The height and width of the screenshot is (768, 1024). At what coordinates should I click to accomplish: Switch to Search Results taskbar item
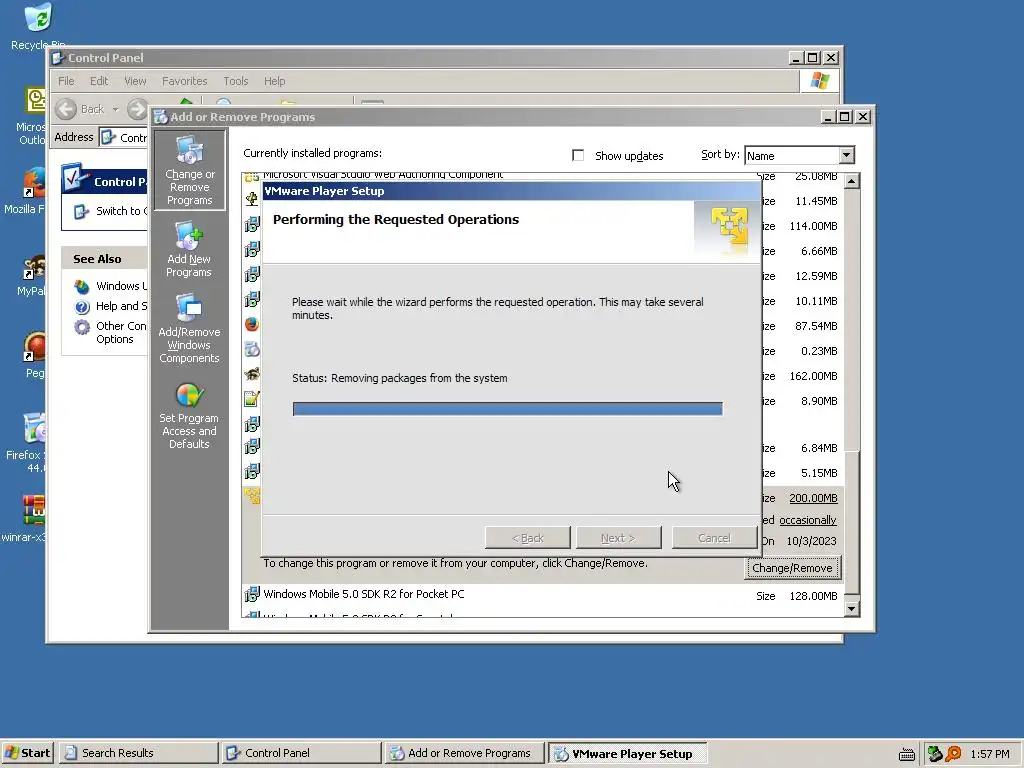click(139, 753)
